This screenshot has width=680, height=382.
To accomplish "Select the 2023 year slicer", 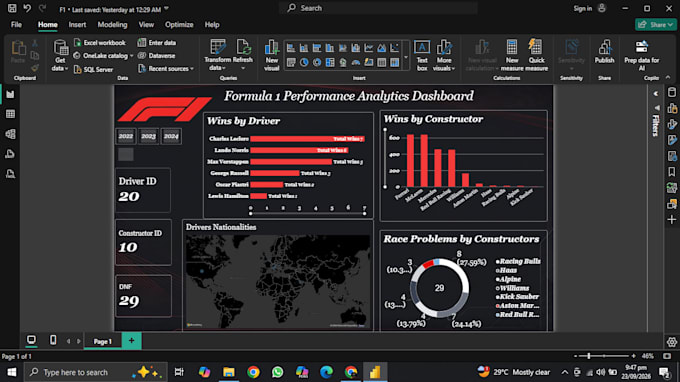I will point(148,136).
